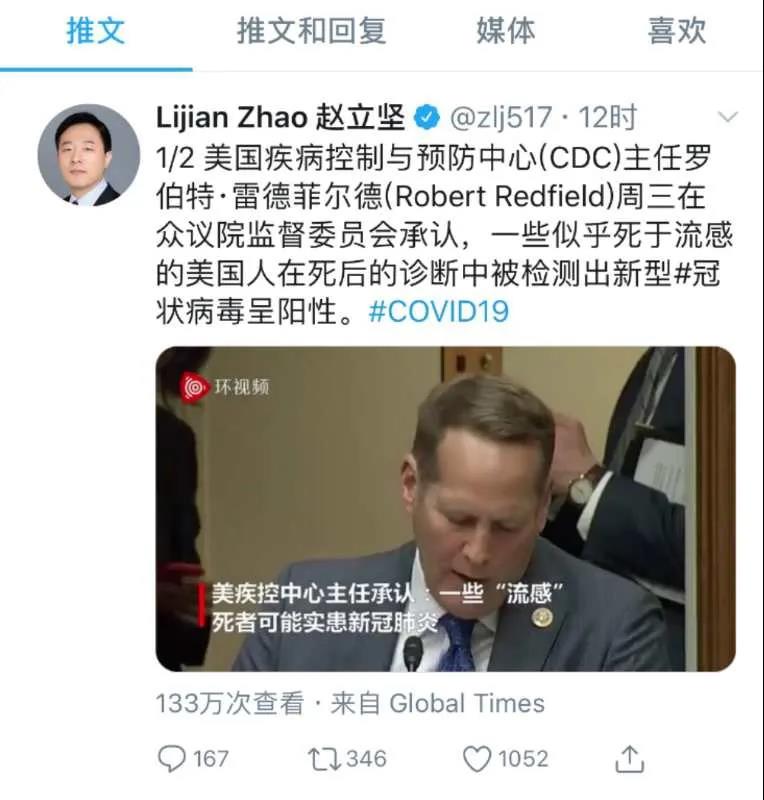The height and width of the screenshot is (800, 764).
Task: Click the Global Times source label
Action: [467, 704]
